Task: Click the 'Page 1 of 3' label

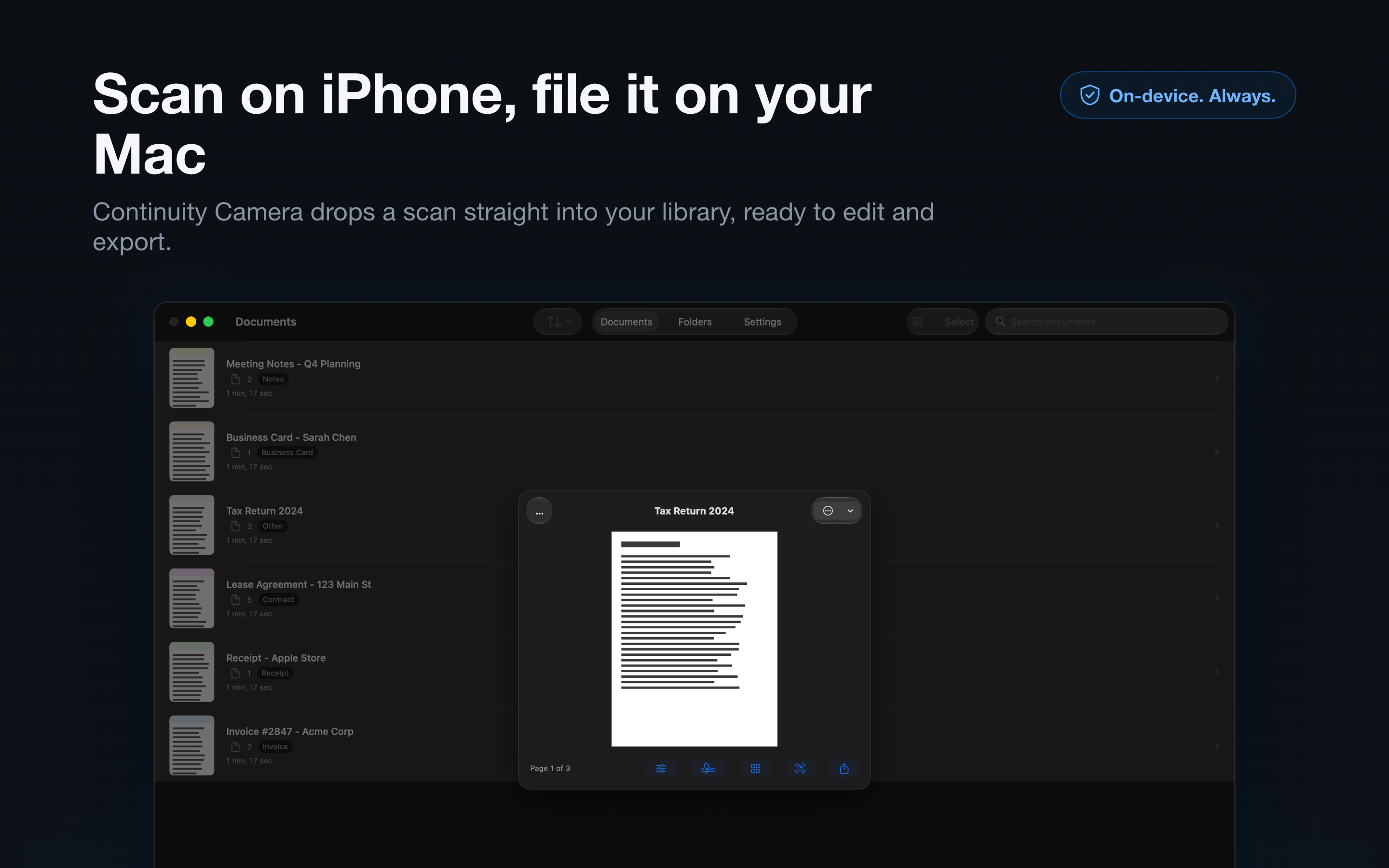Action: point(550,768)
